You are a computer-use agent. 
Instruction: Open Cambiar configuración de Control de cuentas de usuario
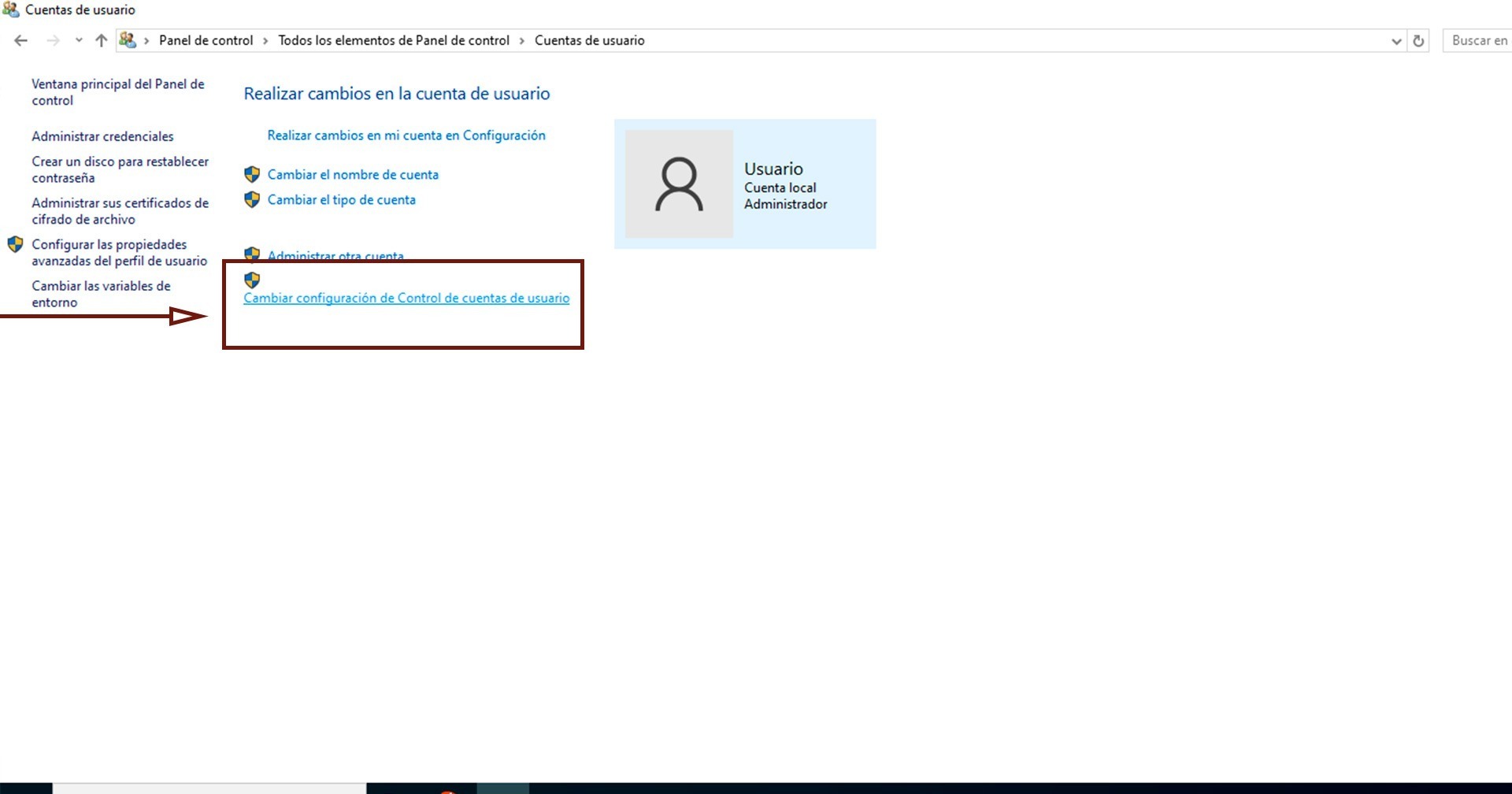click(x=406, y=299)
